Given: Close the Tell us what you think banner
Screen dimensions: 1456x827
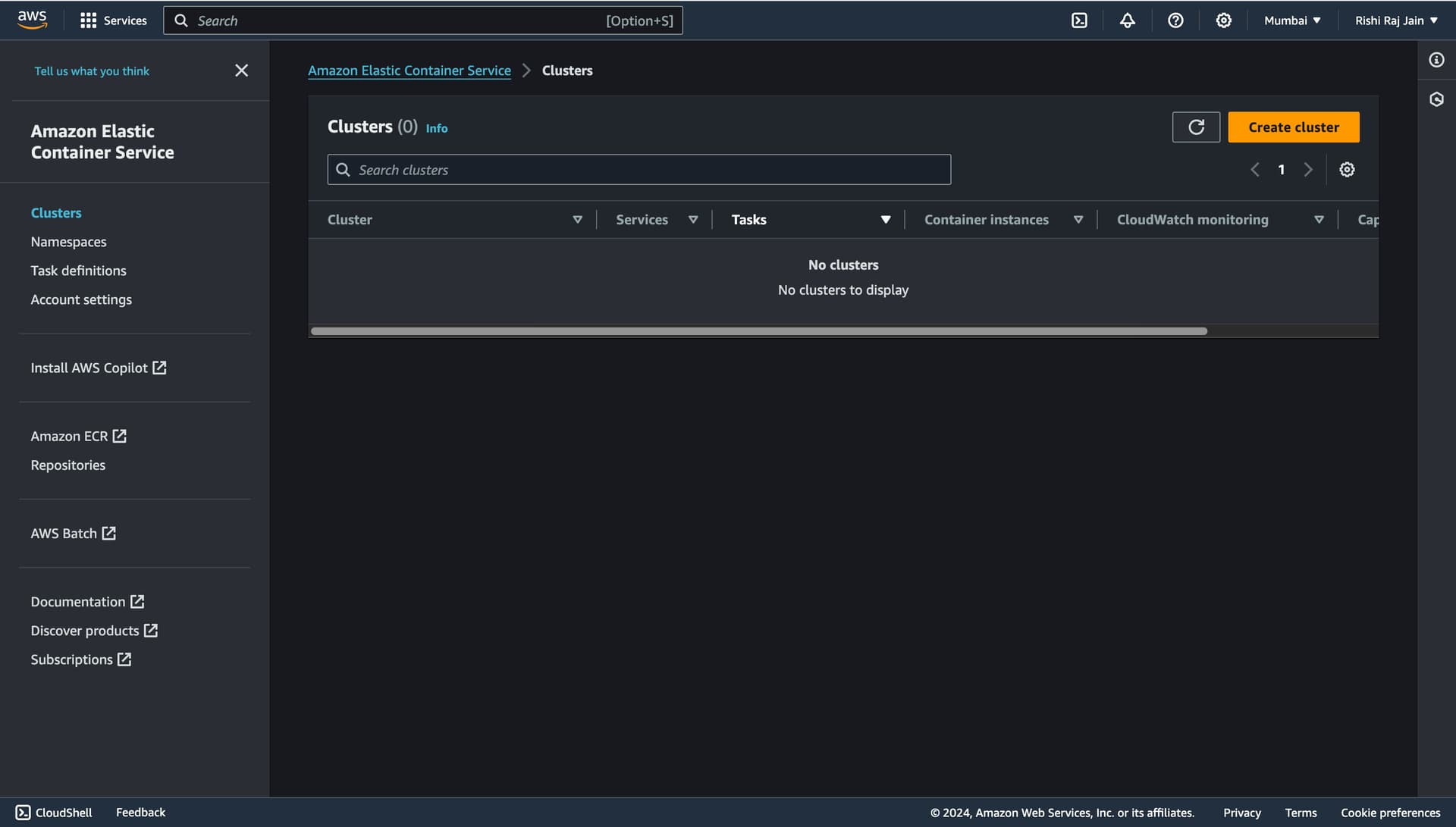Looking at the screenshot, I should tap(241, 70).
